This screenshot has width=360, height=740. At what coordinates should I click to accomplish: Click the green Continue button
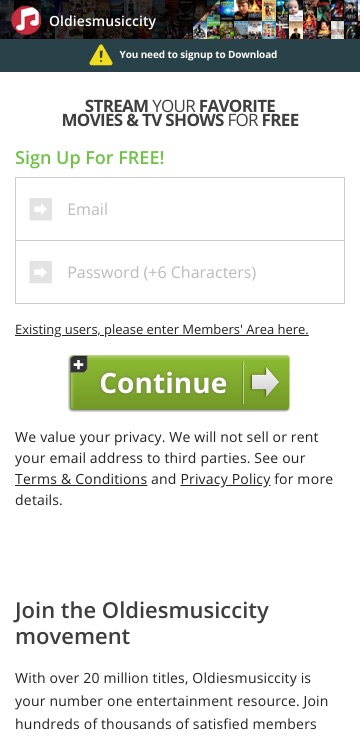click(179, 382)
